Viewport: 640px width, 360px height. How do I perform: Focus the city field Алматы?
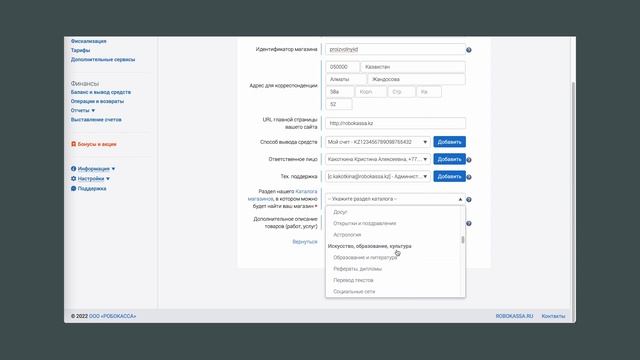tap(345, 79)
